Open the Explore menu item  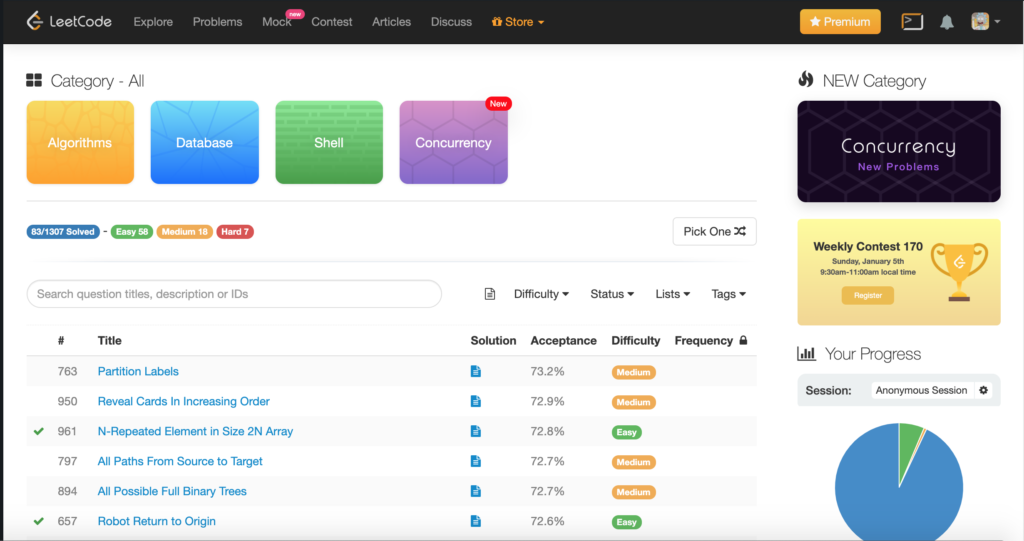coord(153,22)
